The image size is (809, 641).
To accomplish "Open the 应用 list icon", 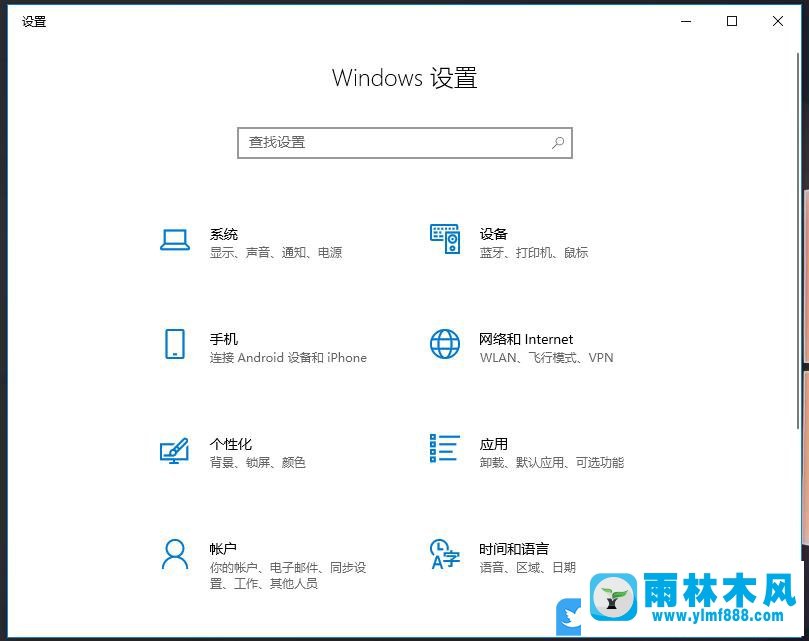I will pos(445,448).
